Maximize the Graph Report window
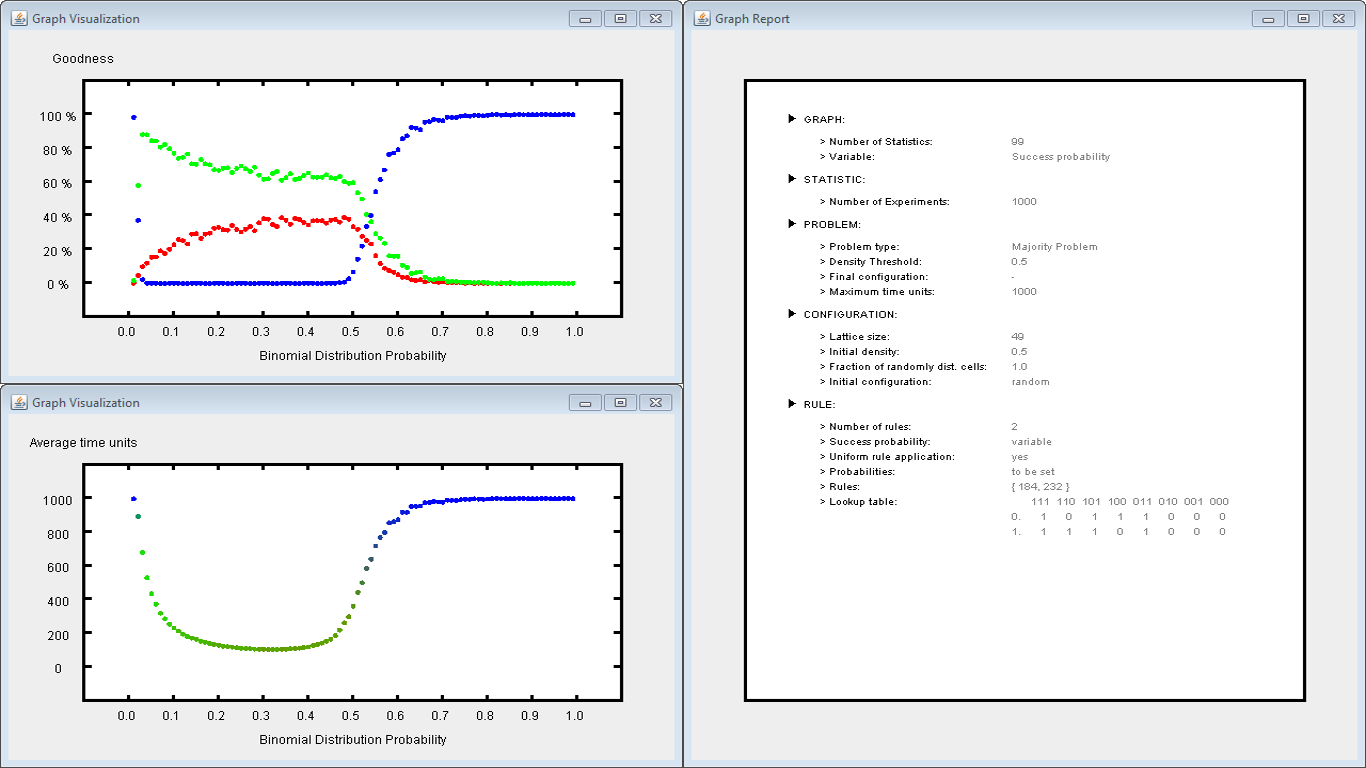This screenshot has height=768, width=1366. click(x=1302, y=19)
